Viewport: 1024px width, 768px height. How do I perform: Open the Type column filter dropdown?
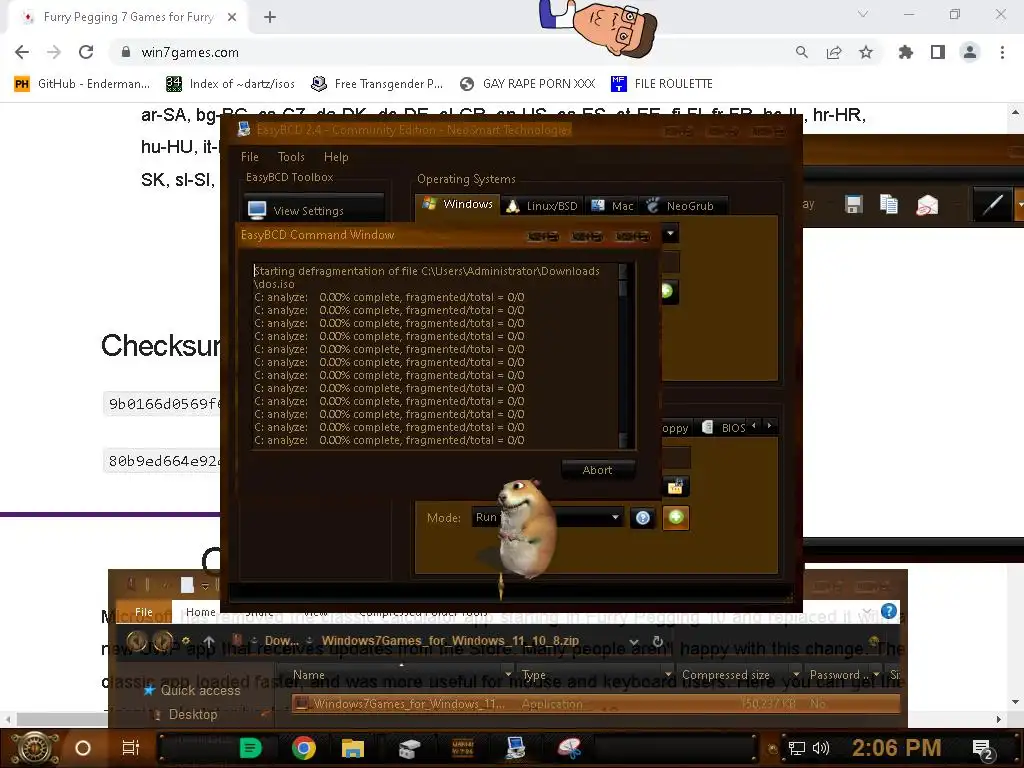tap(667, 674)
